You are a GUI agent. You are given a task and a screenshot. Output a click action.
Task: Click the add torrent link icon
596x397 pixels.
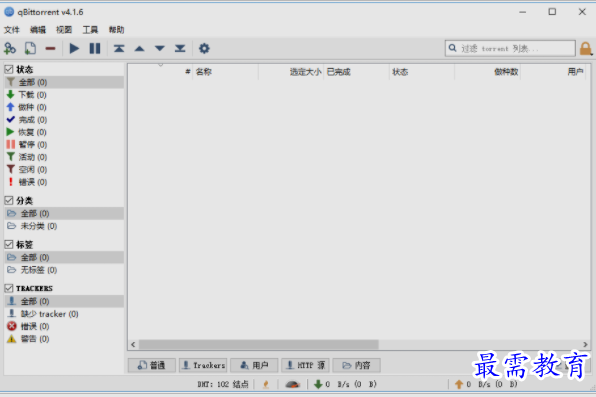[x=10, y=48]
